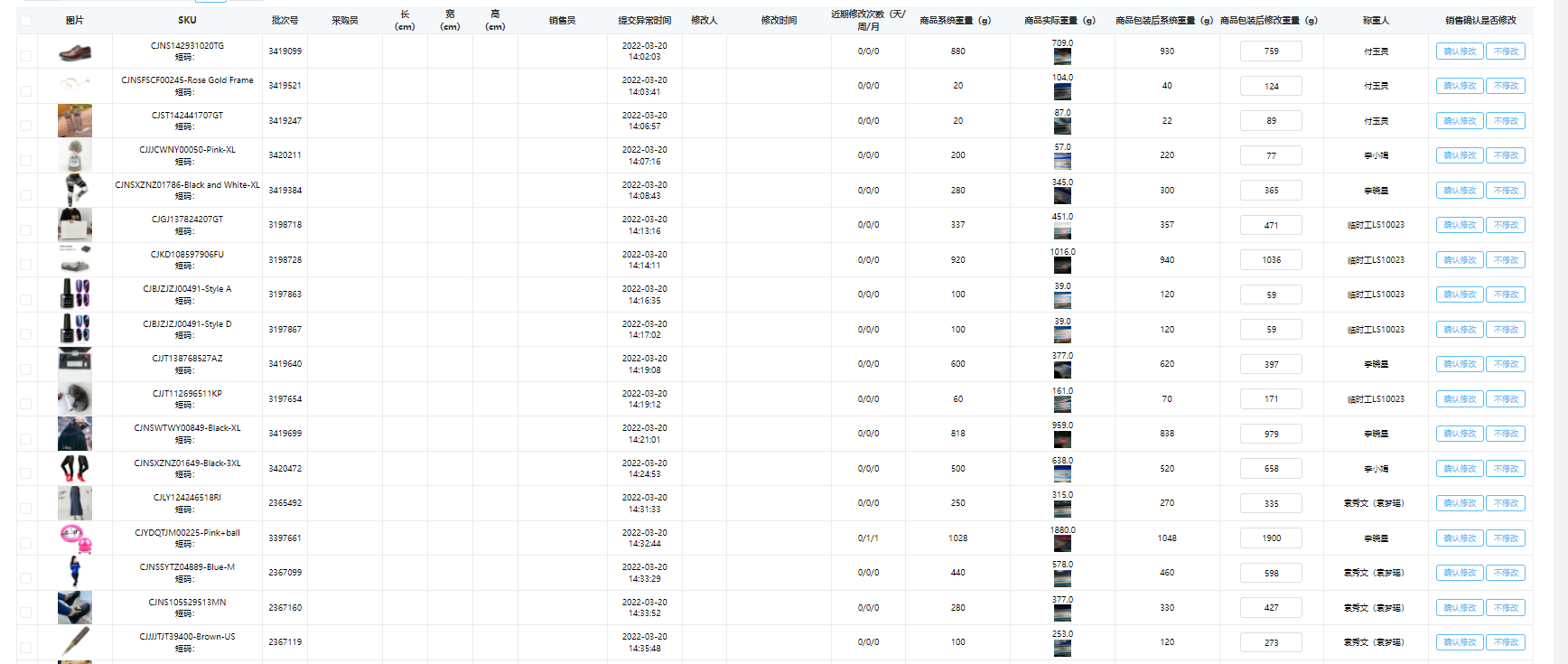Screen dimensions: 1568x664
Task: Click 不修改 for SKU CJNS142931020TG
Action: pos(1506,51)
